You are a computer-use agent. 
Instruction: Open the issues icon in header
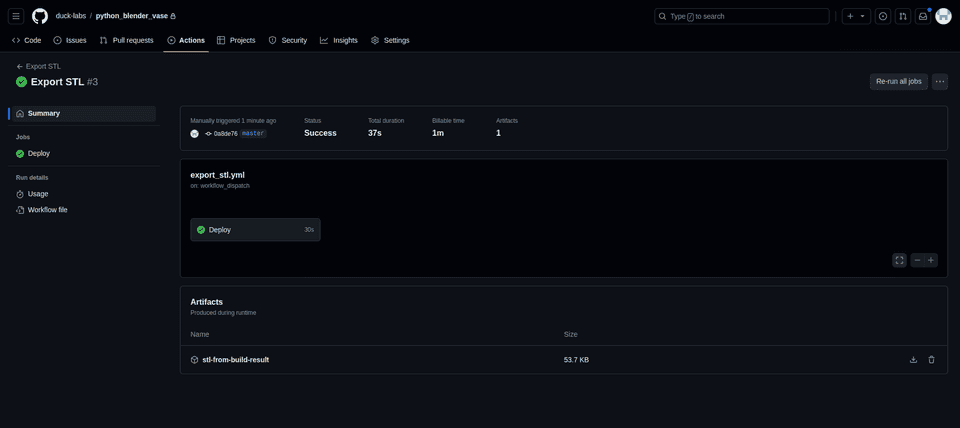pyautogui.click(x=883, y=16)
